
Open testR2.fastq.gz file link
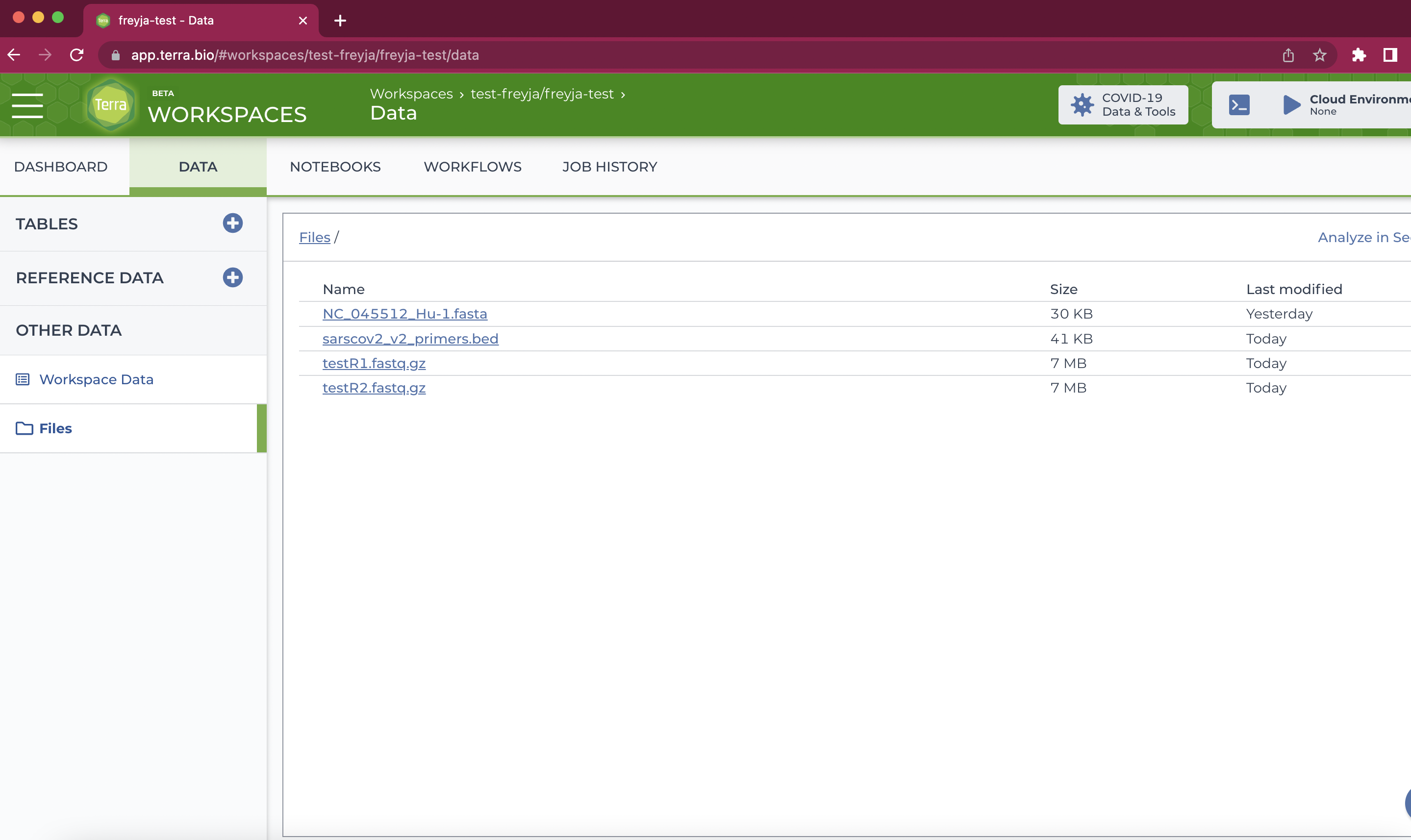click(374, 388)
